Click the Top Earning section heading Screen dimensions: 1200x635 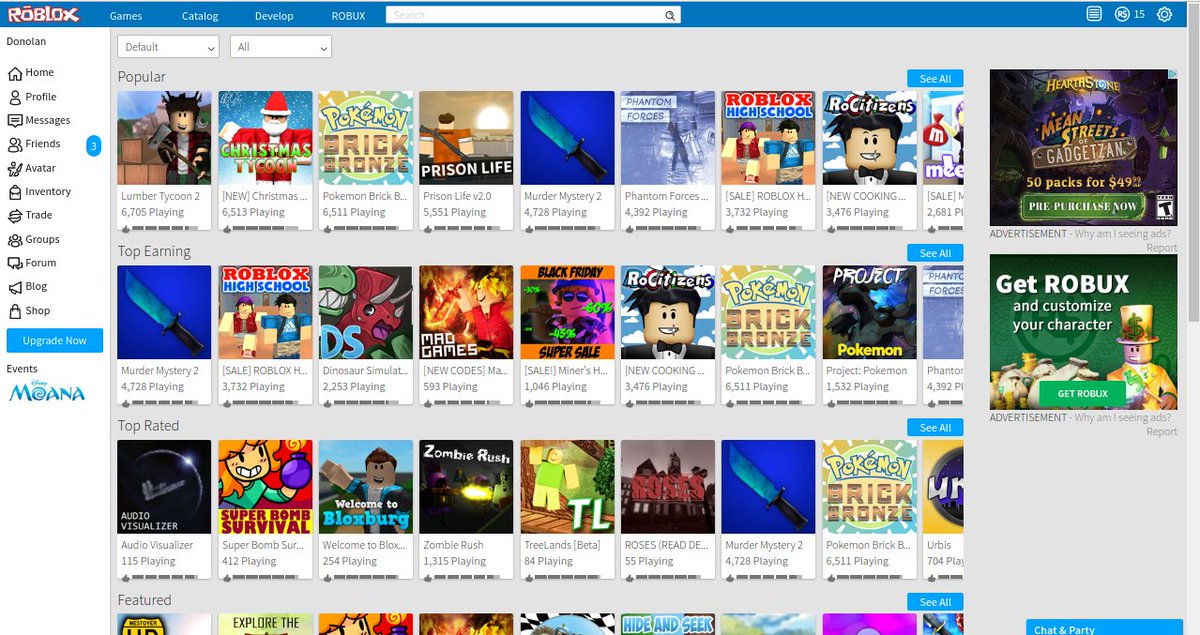coord(154,251)
